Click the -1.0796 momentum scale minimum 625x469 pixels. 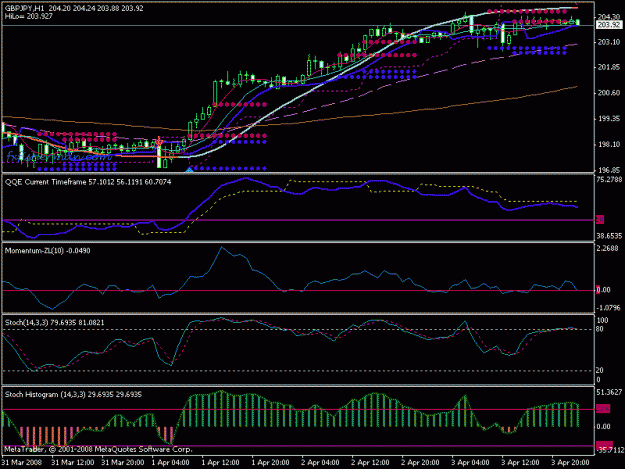(x=608, y=308)
